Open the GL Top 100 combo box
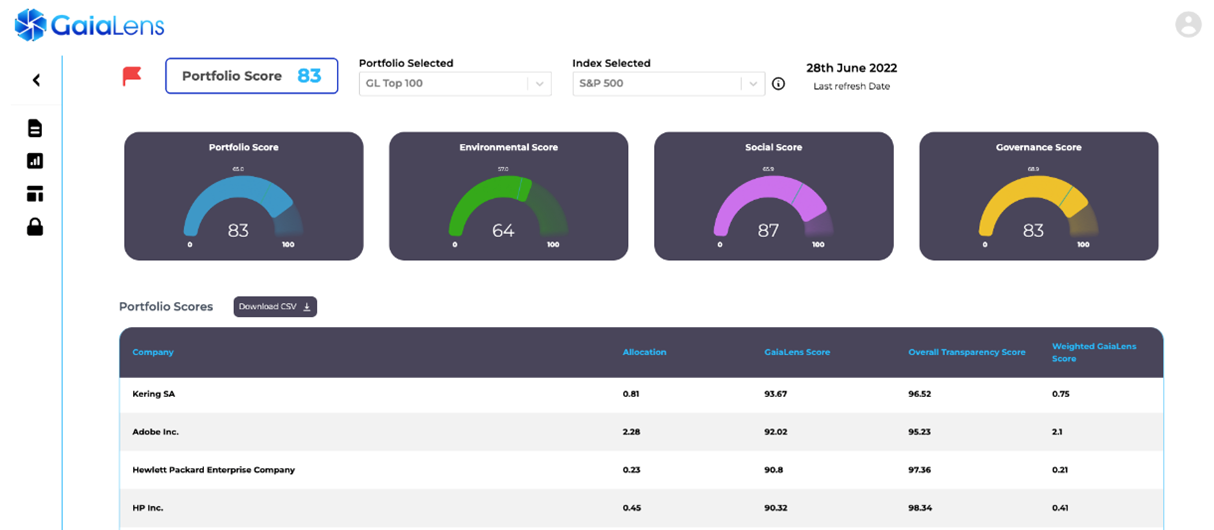The image size is (1214, 530). pos(455,84)
